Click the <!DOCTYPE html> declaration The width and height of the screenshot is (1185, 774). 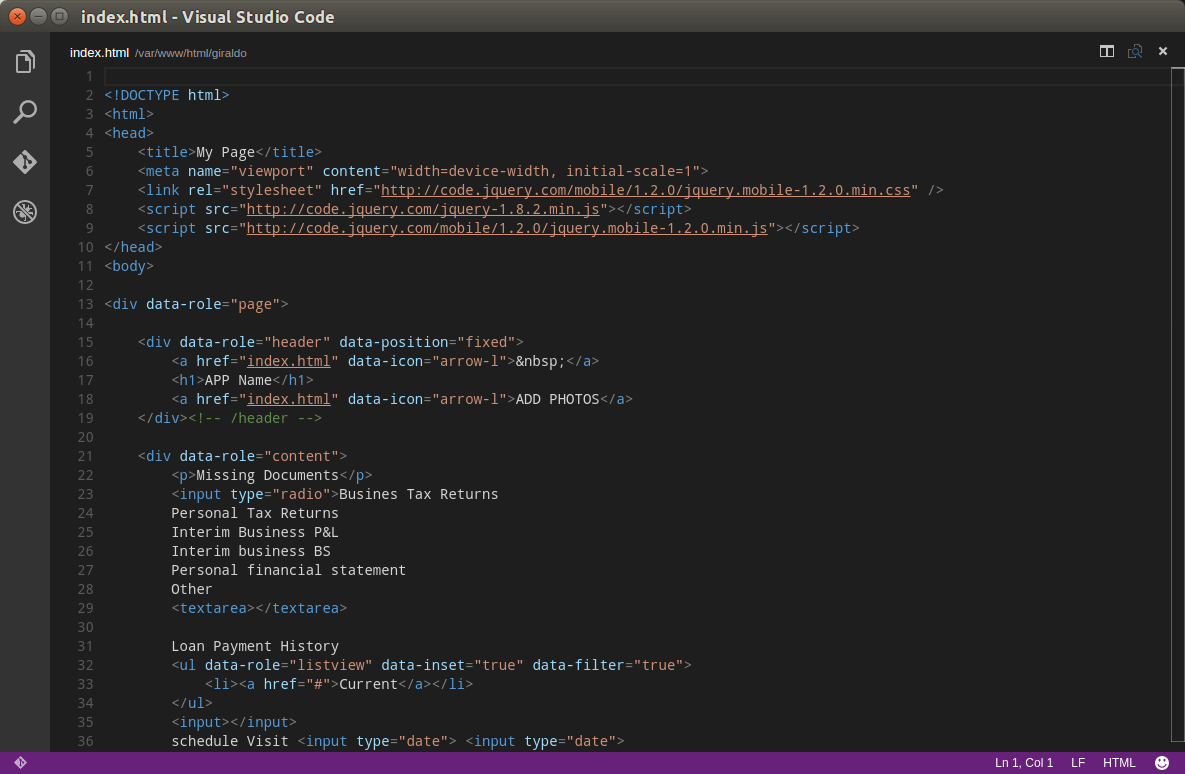point(166,94)
